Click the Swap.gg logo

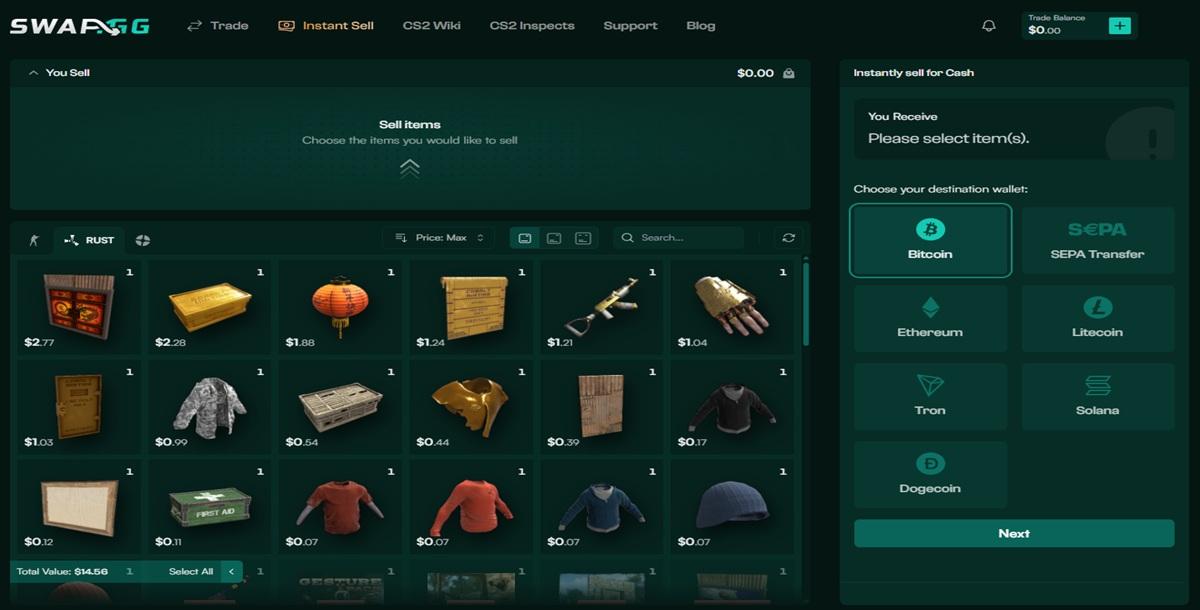(80, 26)
